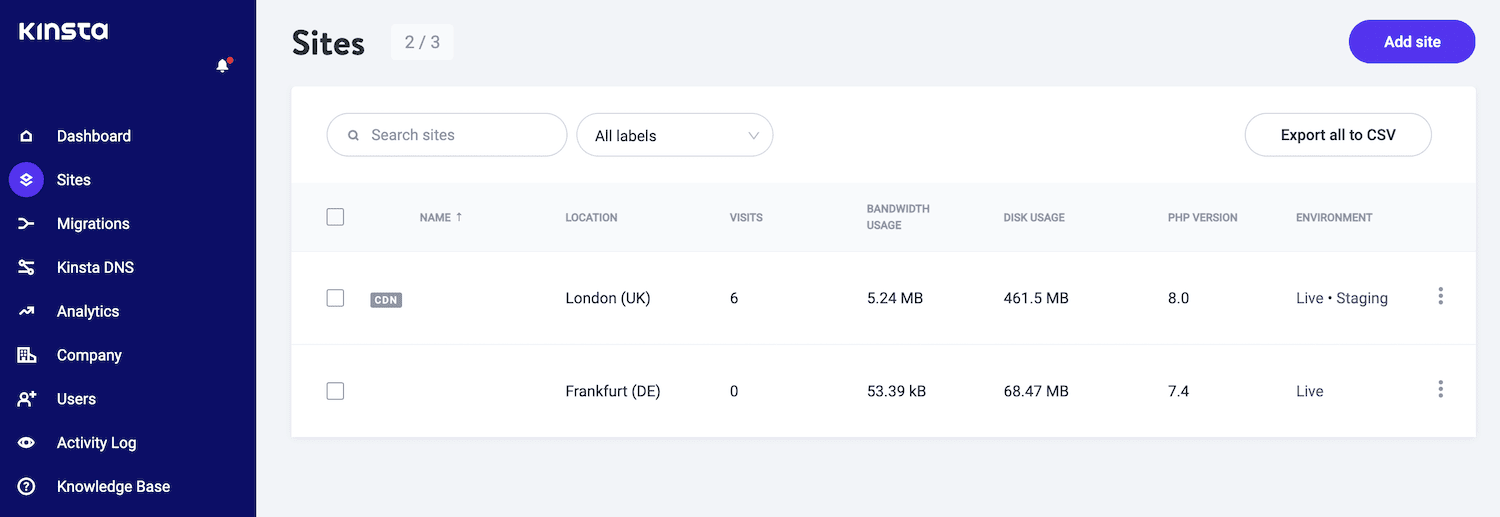The image size is (1500, 517).
Task: Click Export all to CSV
Action: tap(1337, 136)
